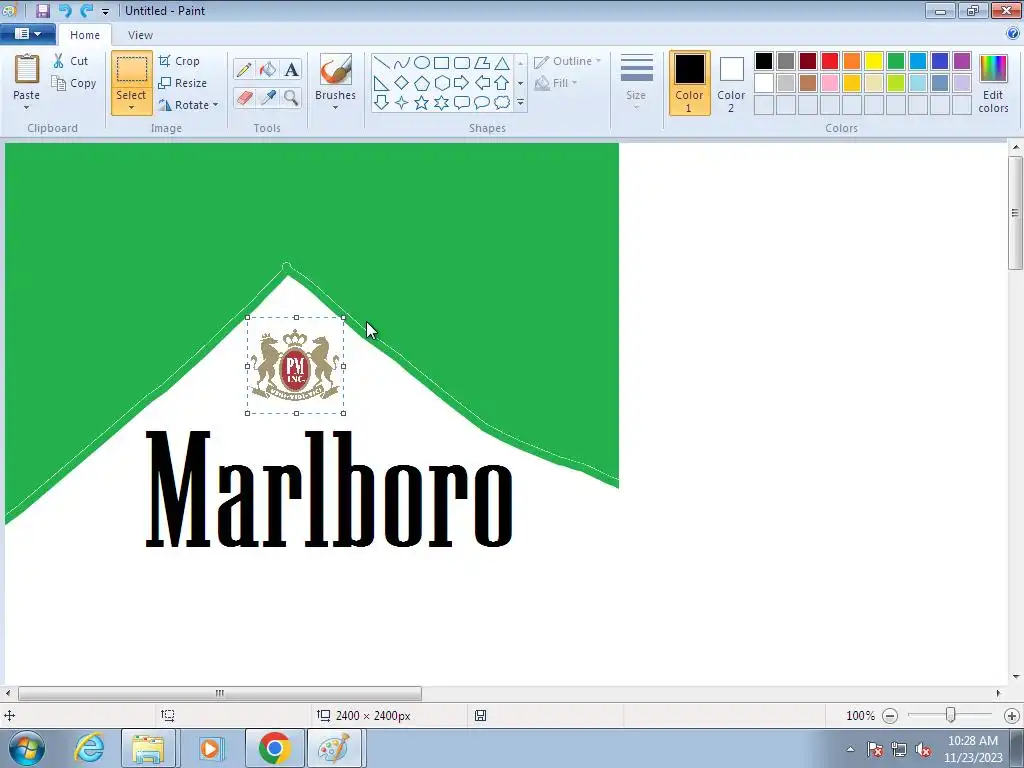Open Paint Help question mark icon

(x=1013, y=34)
